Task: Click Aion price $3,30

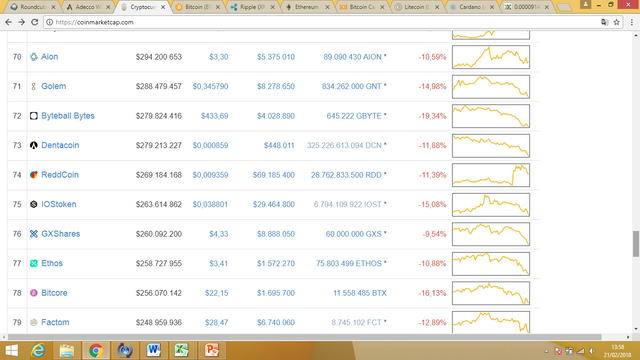Action: (219, 57)
